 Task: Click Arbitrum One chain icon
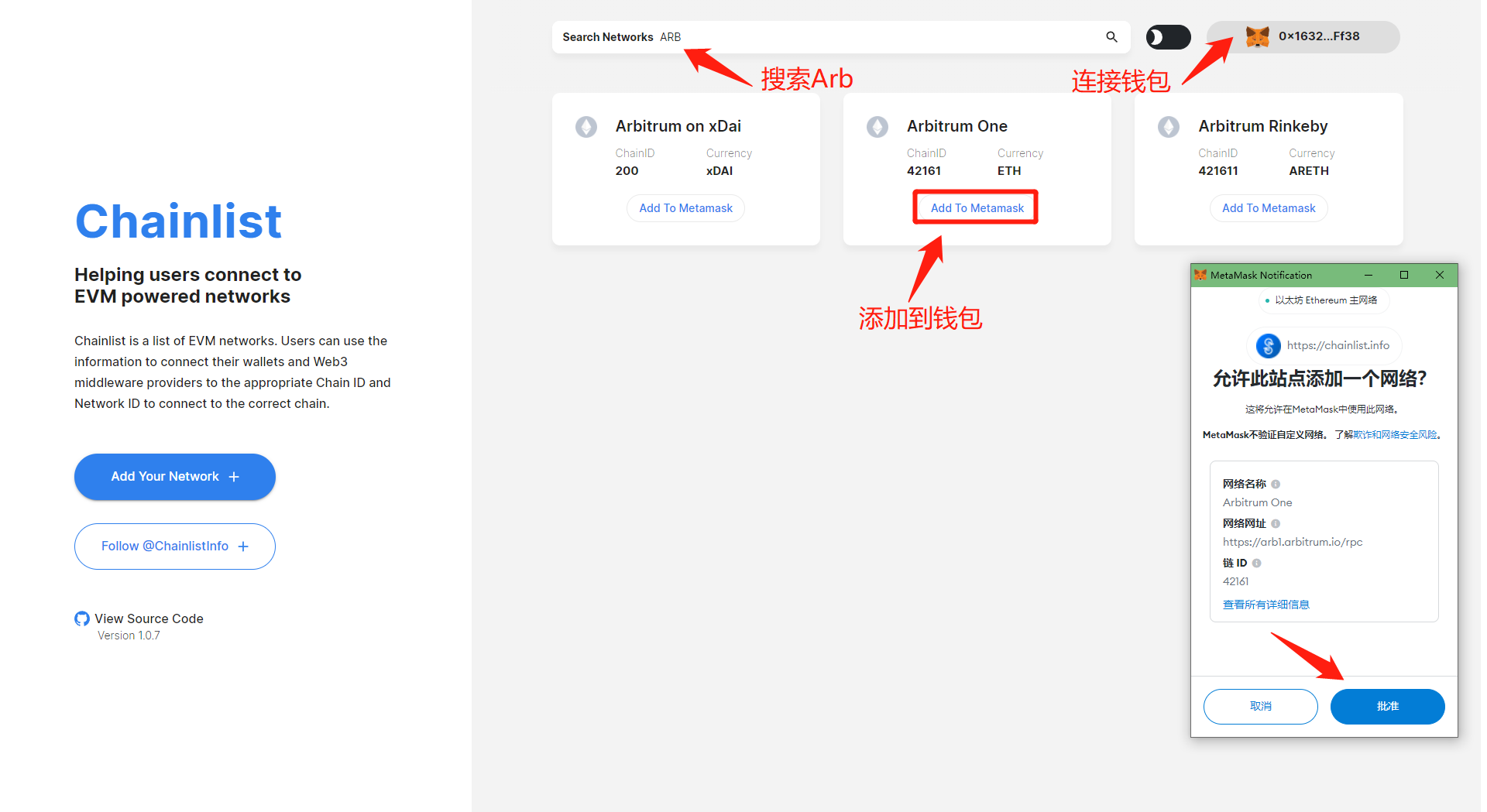pos(877,127)
